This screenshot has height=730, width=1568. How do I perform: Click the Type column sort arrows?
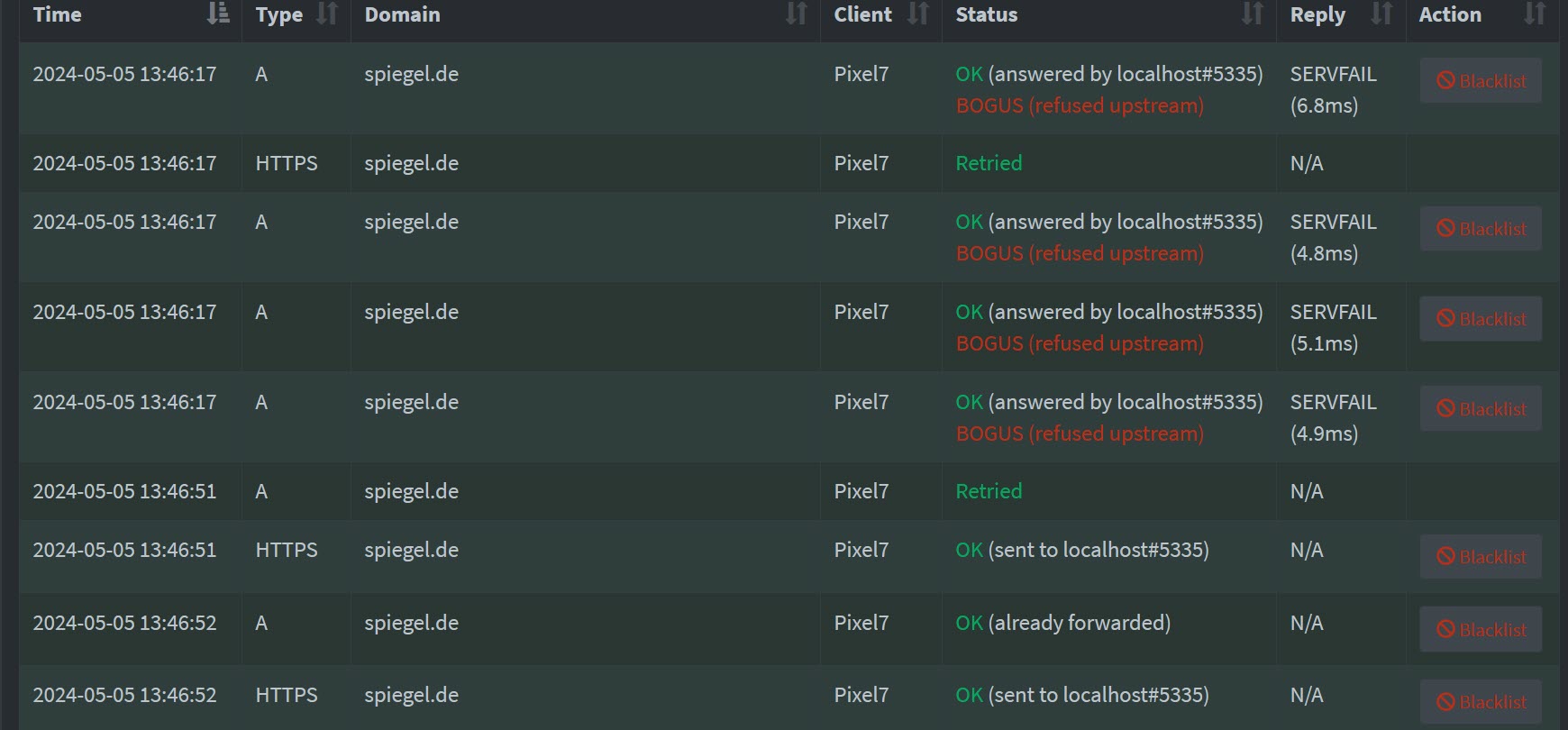click(327, 14)
